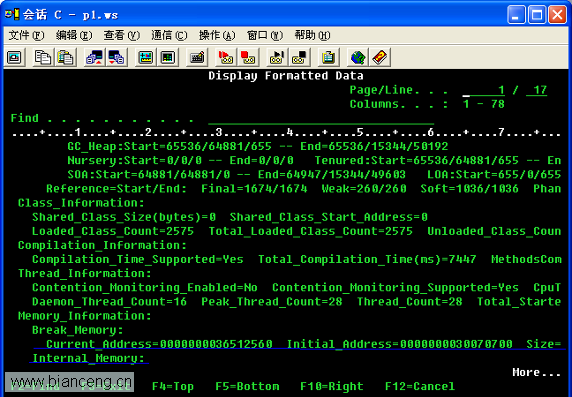Click Initial_Address=0000000030070700 text
Screen dimensions: 572x397
click(x=399, y=344)
